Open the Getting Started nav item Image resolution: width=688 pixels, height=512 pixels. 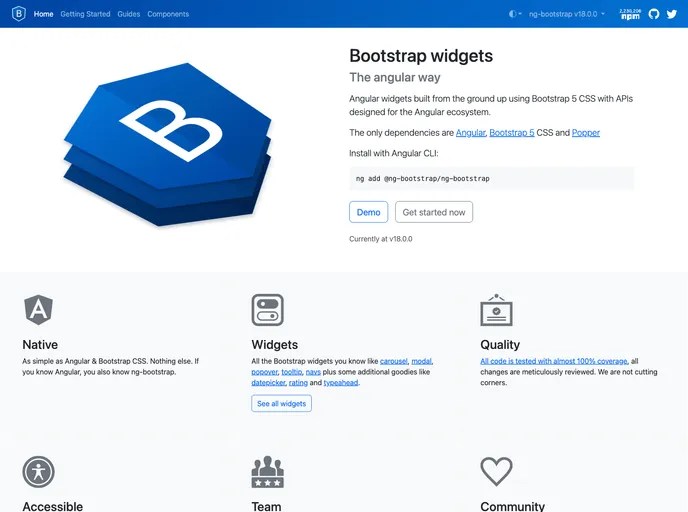pos(85,14)
